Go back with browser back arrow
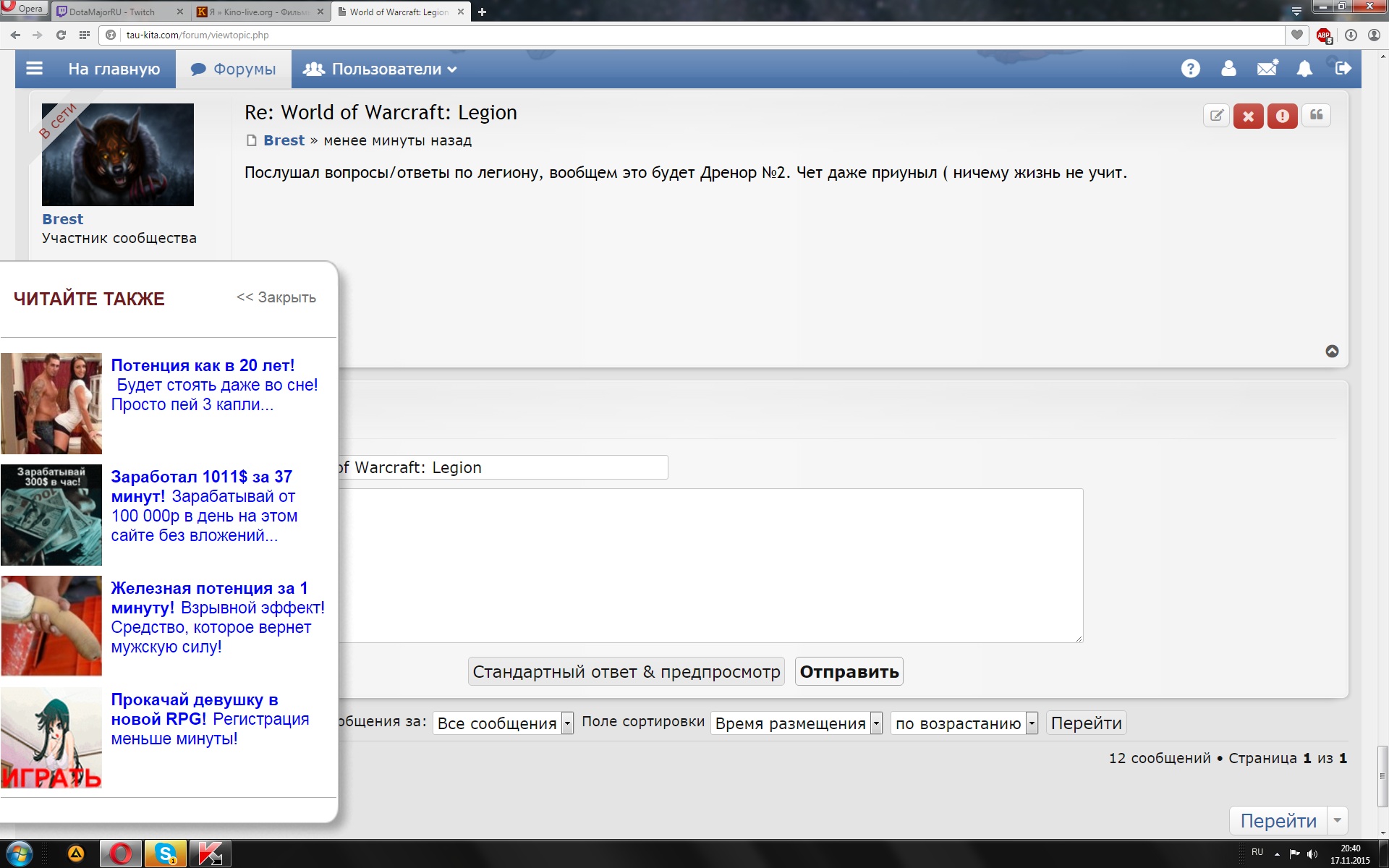This screenshot has height=868, width=1389. point(15,35)
